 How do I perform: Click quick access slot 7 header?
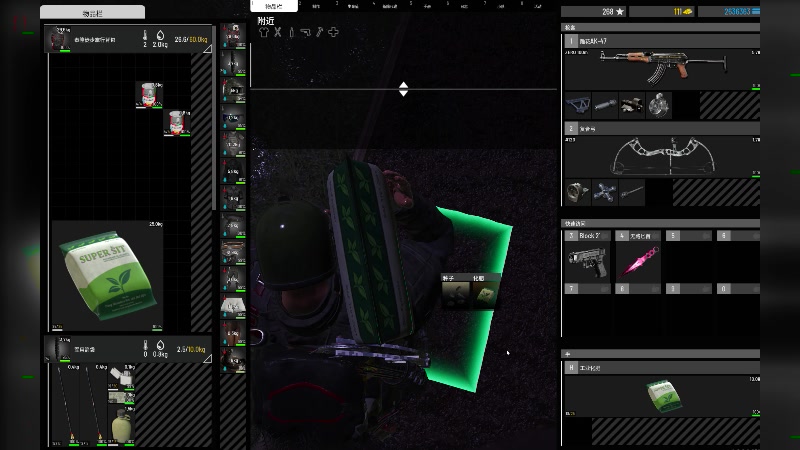pos(587,289)
